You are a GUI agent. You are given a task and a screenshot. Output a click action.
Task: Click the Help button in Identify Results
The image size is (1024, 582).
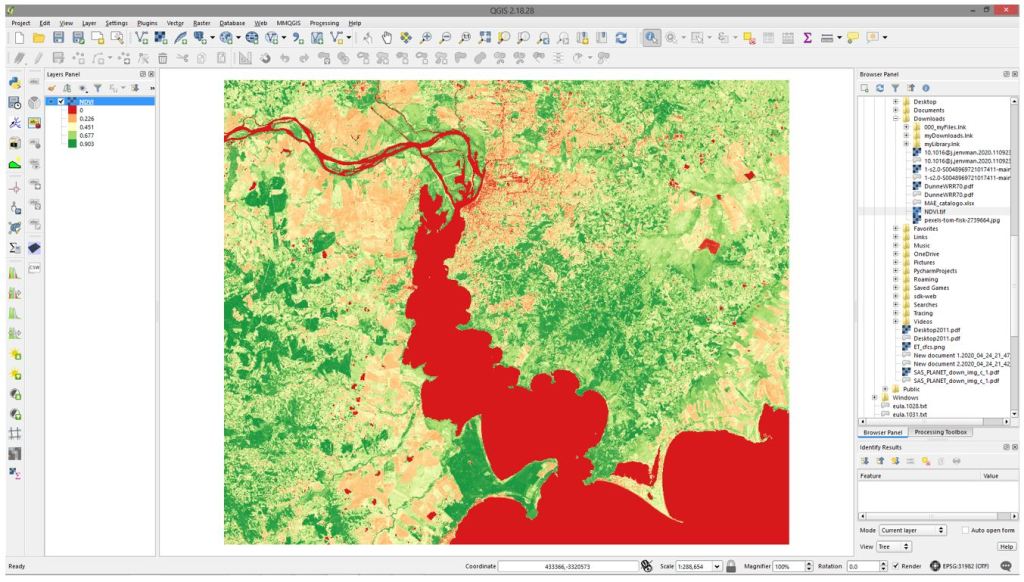(x=1006, y=546)
